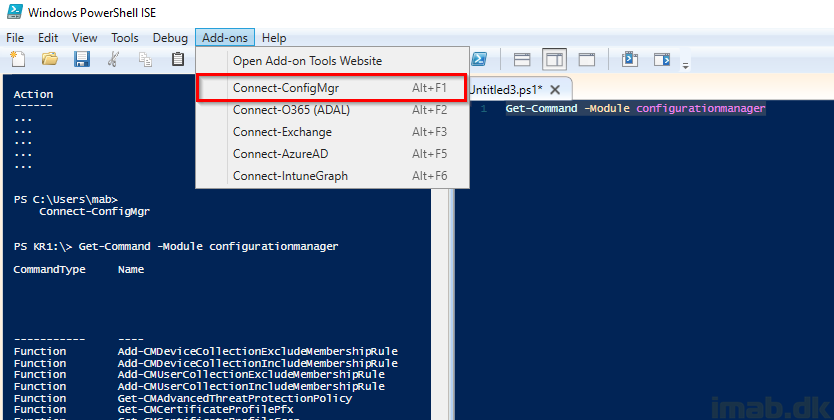
Task: Open the View menu
Action: click(x=85, y=38)
